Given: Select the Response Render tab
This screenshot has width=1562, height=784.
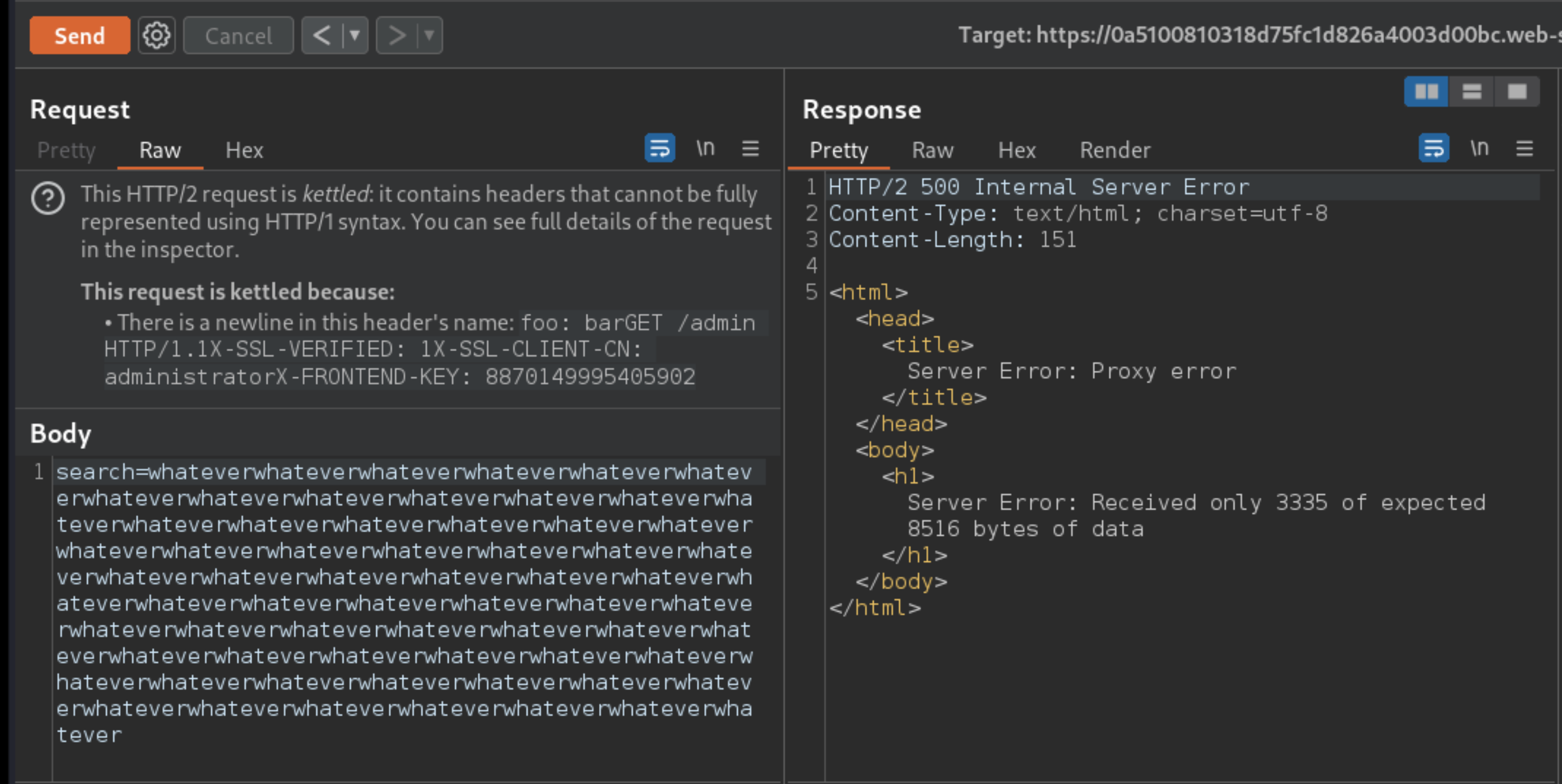Looking at the screenshot, I should point(1115,150).
